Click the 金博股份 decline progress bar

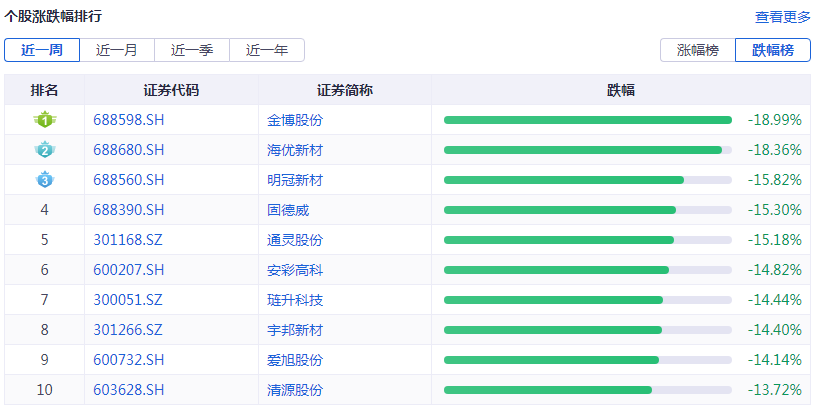[588, 120]
